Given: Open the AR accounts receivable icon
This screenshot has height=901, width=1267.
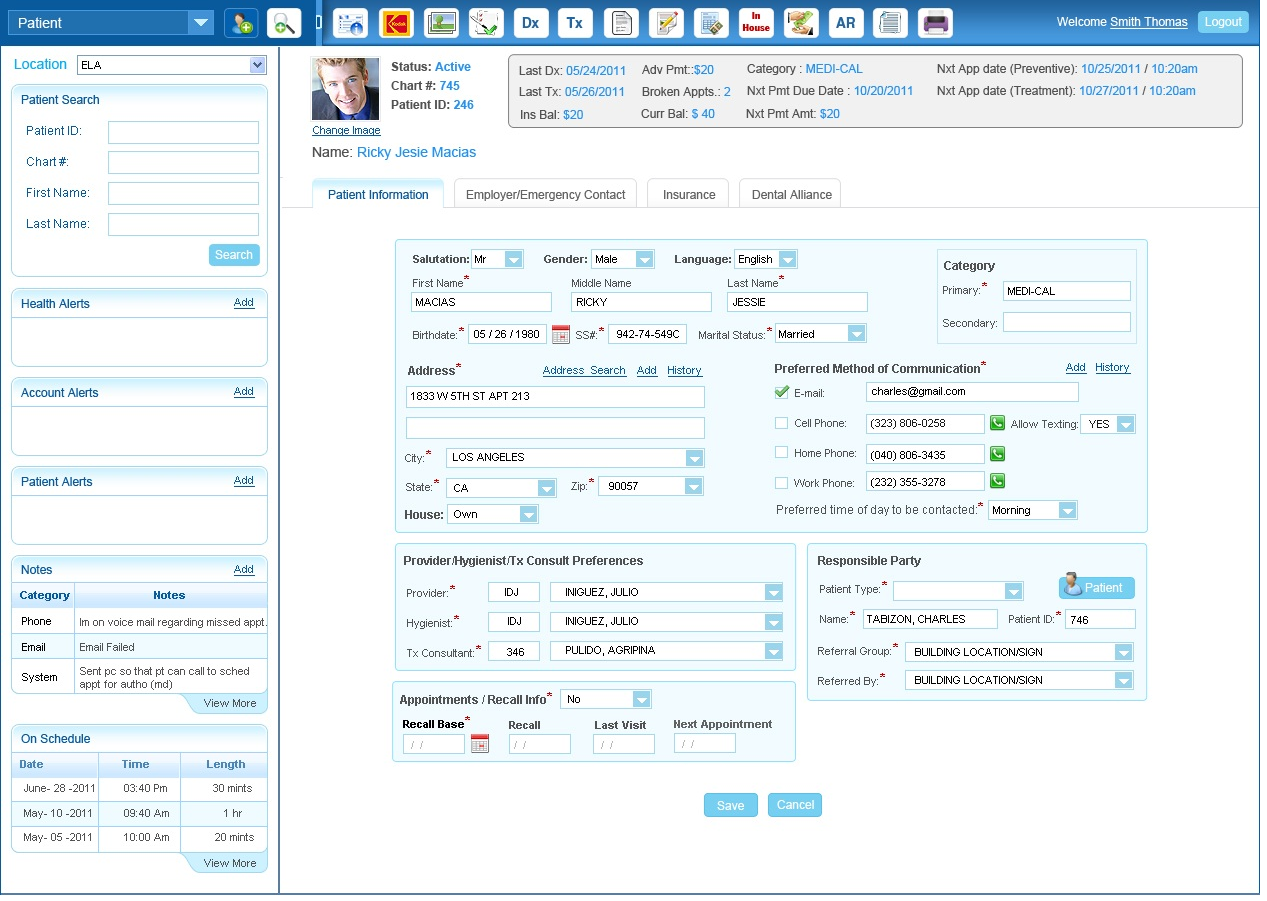Looking at the screenshot, I should pyautogui.click(x=845, y=23).
